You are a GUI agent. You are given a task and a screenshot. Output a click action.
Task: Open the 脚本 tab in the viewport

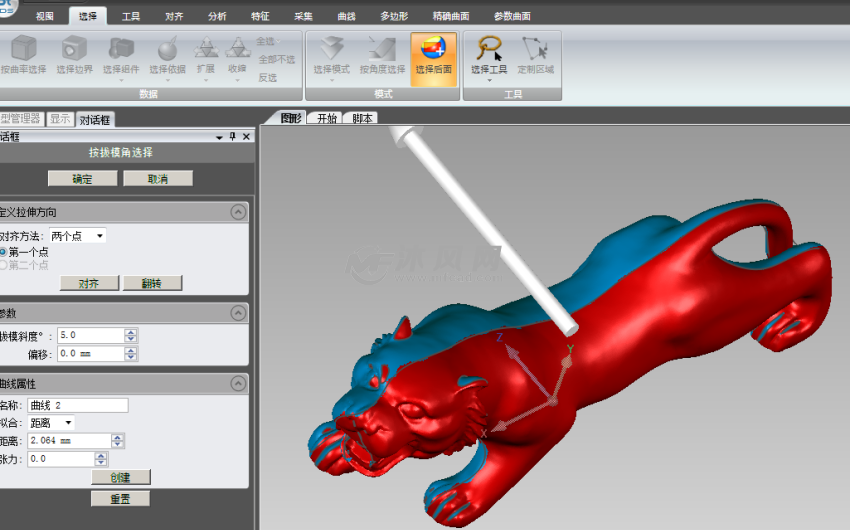pos(362,118)
